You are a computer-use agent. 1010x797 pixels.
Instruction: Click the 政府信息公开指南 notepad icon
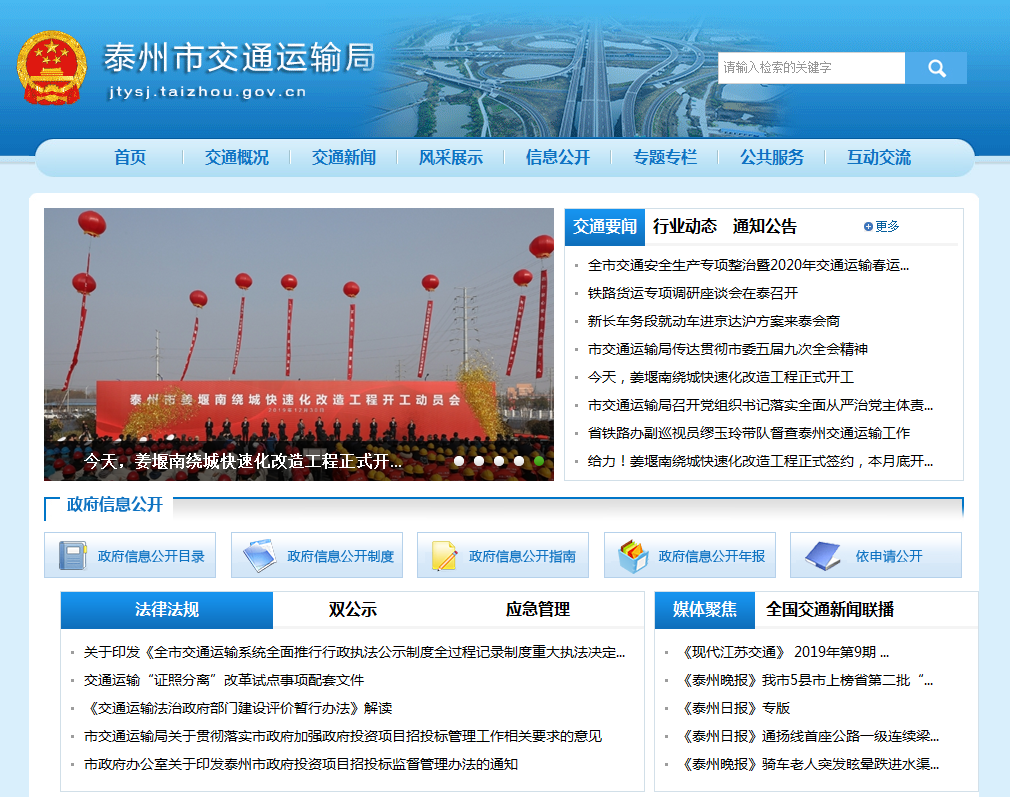click(444, 556)
